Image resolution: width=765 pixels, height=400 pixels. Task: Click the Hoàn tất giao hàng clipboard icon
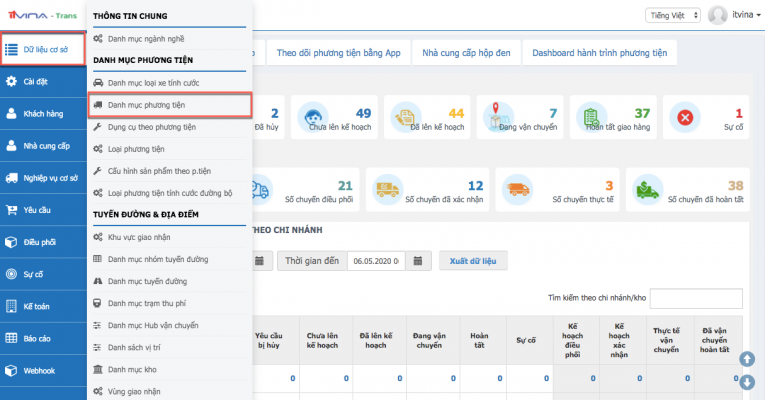592,117
